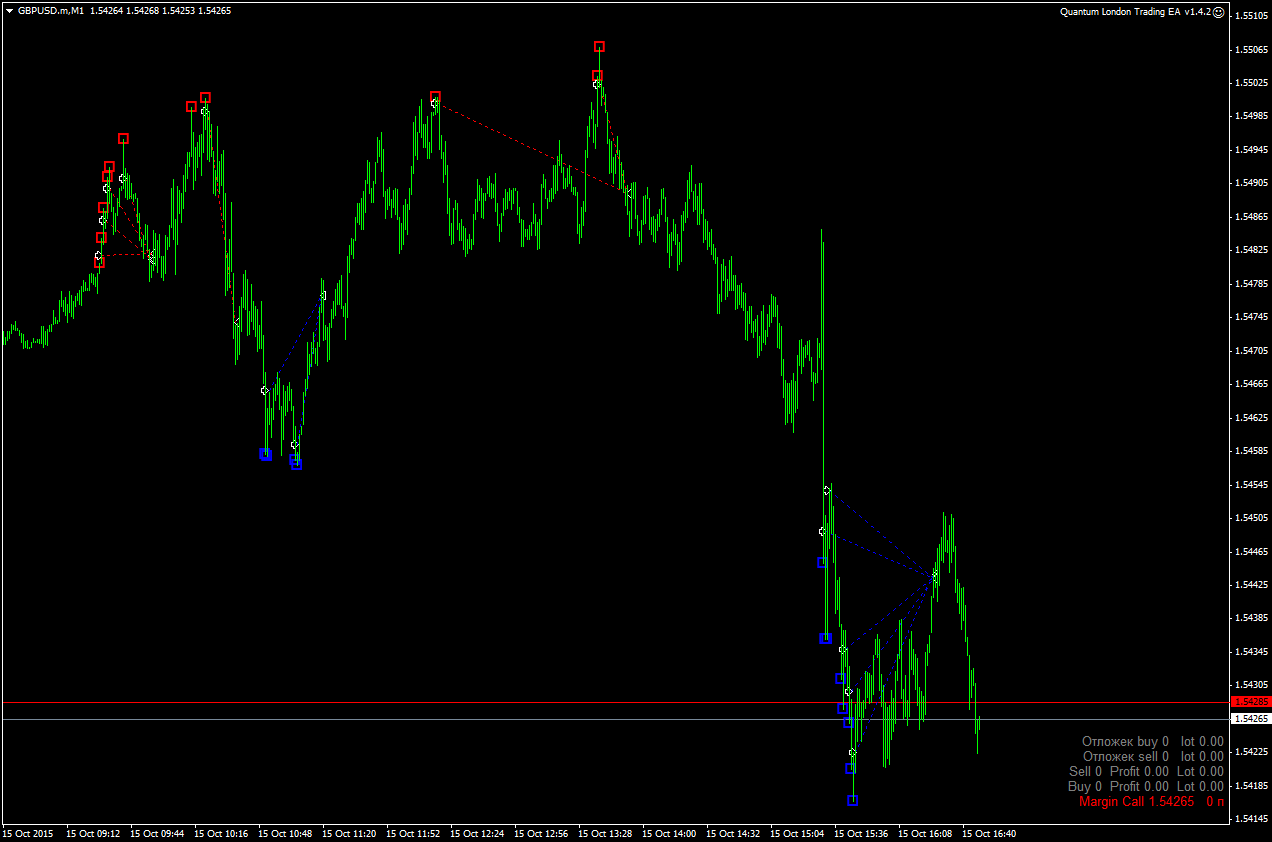Click the Expert Advisor smiley face icon
Image resolution: width=1272 pixels, height=842 pixels.
pyautogui.click(x=1219, y=12)
